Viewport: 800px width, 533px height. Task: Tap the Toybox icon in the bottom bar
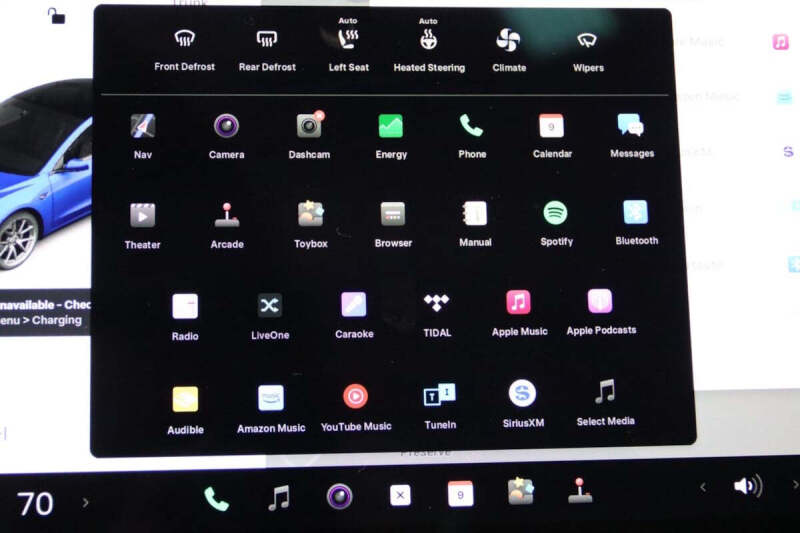[520, 491]
